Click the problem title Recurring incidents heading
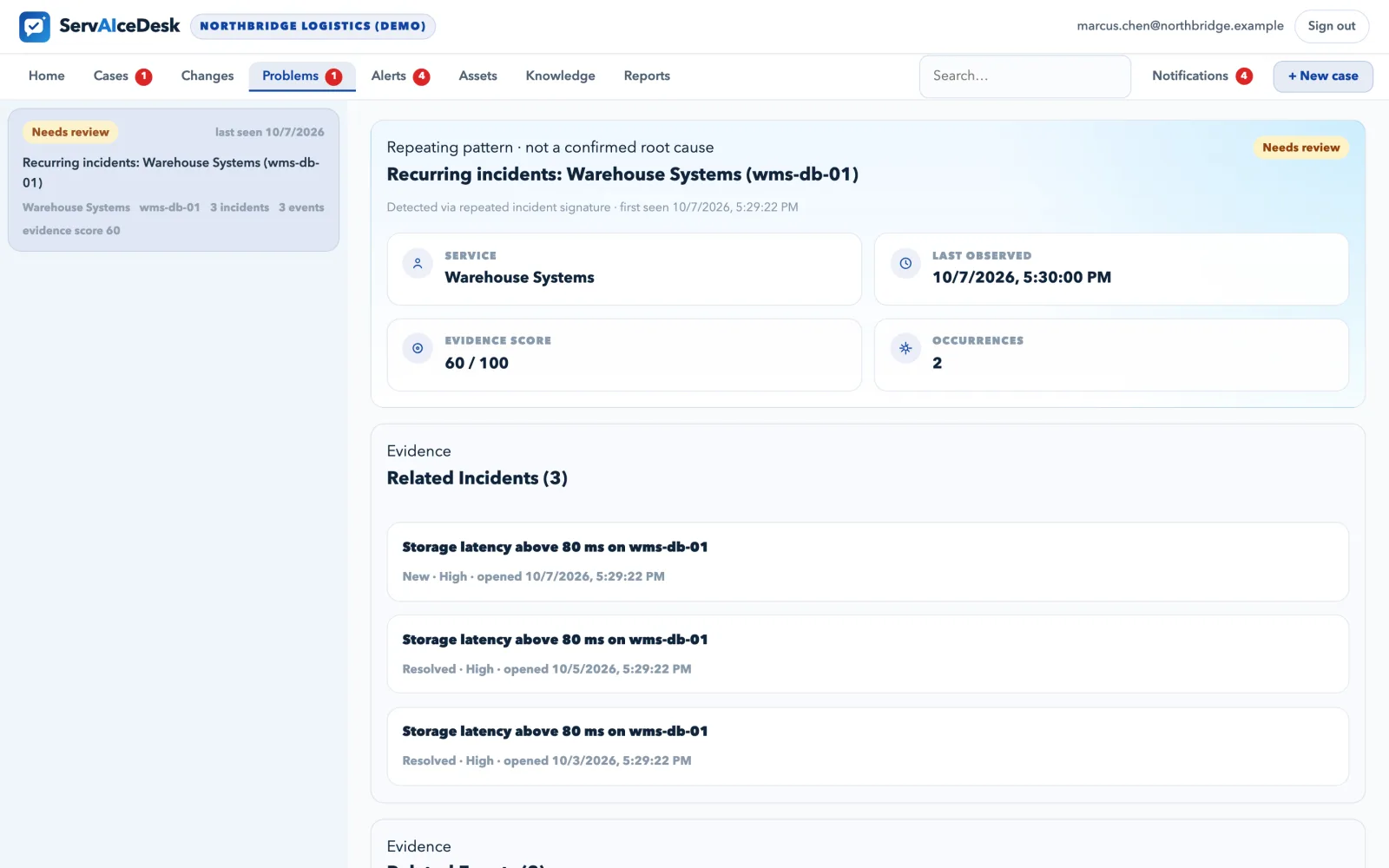The width and height of the screenshot is (1389, 868). point(622,174)
